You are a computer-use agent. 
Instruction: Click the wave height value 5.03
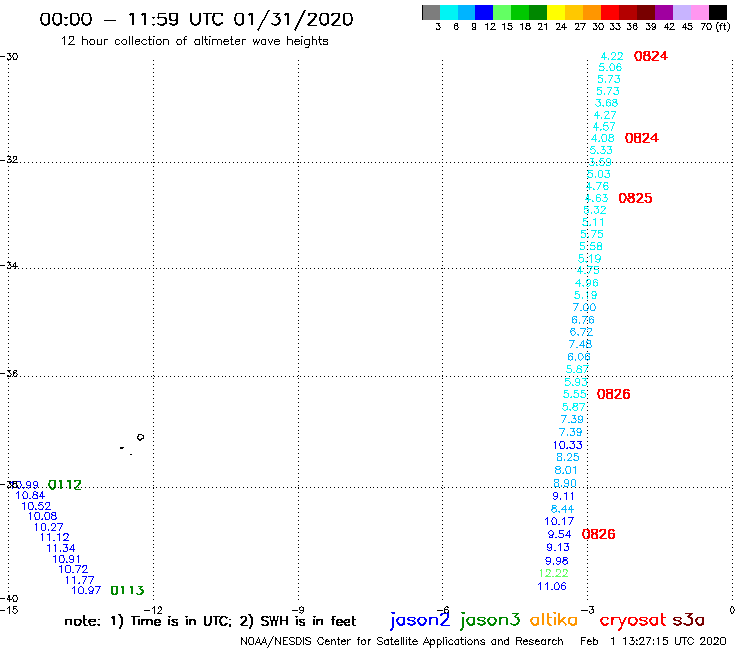pos(598,174)
